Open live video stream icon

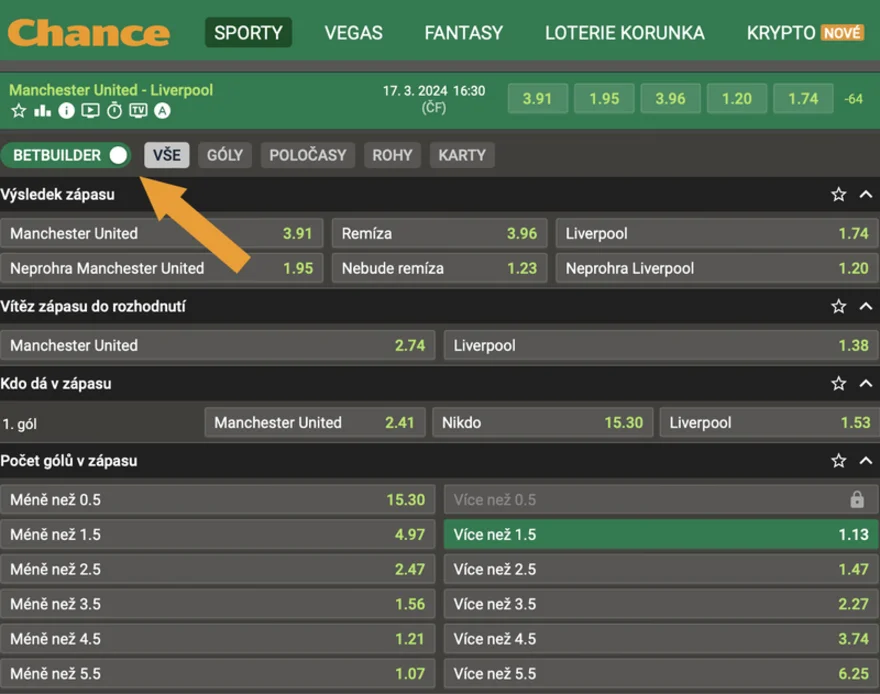[x=90, y=111]
